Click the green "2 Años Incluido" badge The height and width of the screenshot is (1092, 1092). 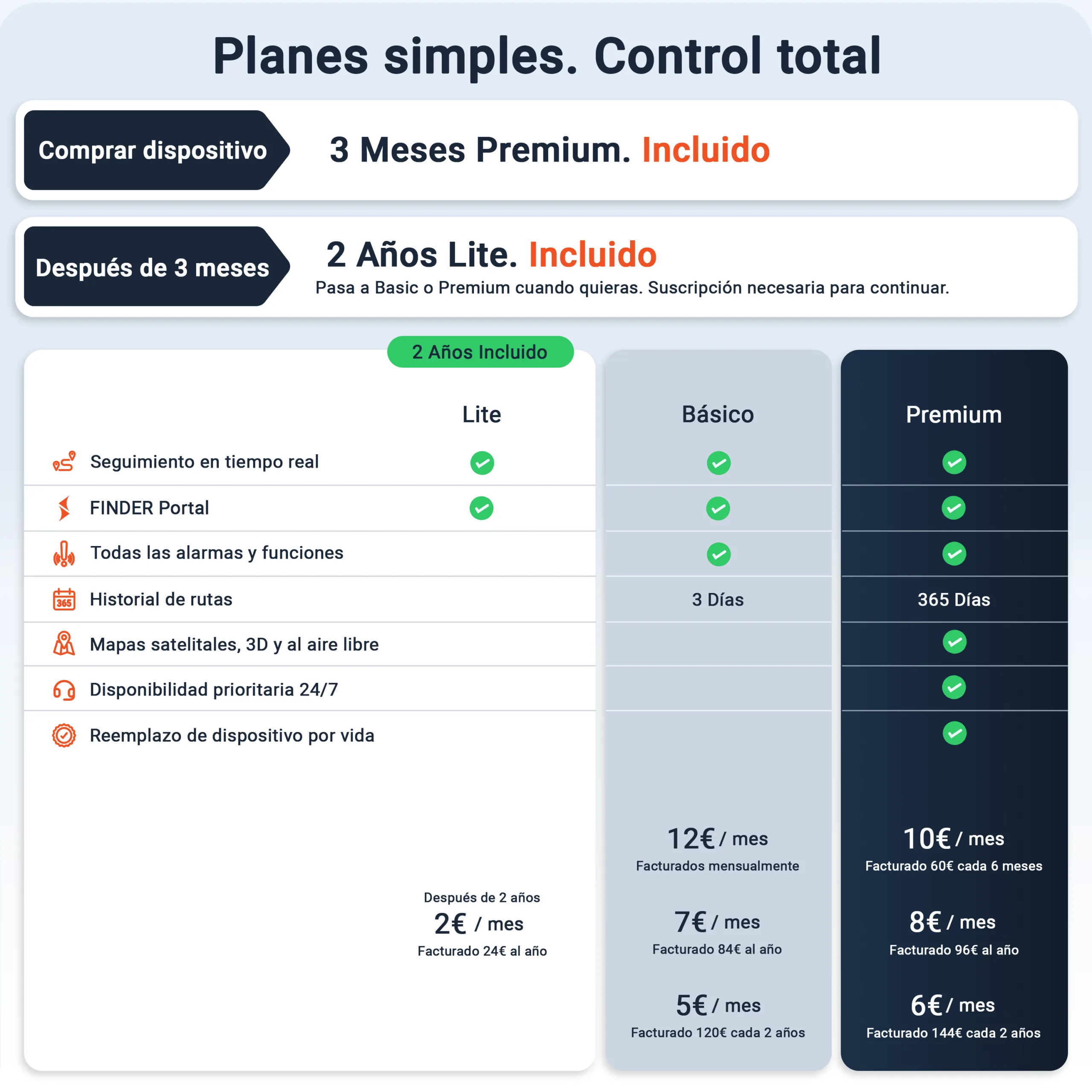click(480, 351)
